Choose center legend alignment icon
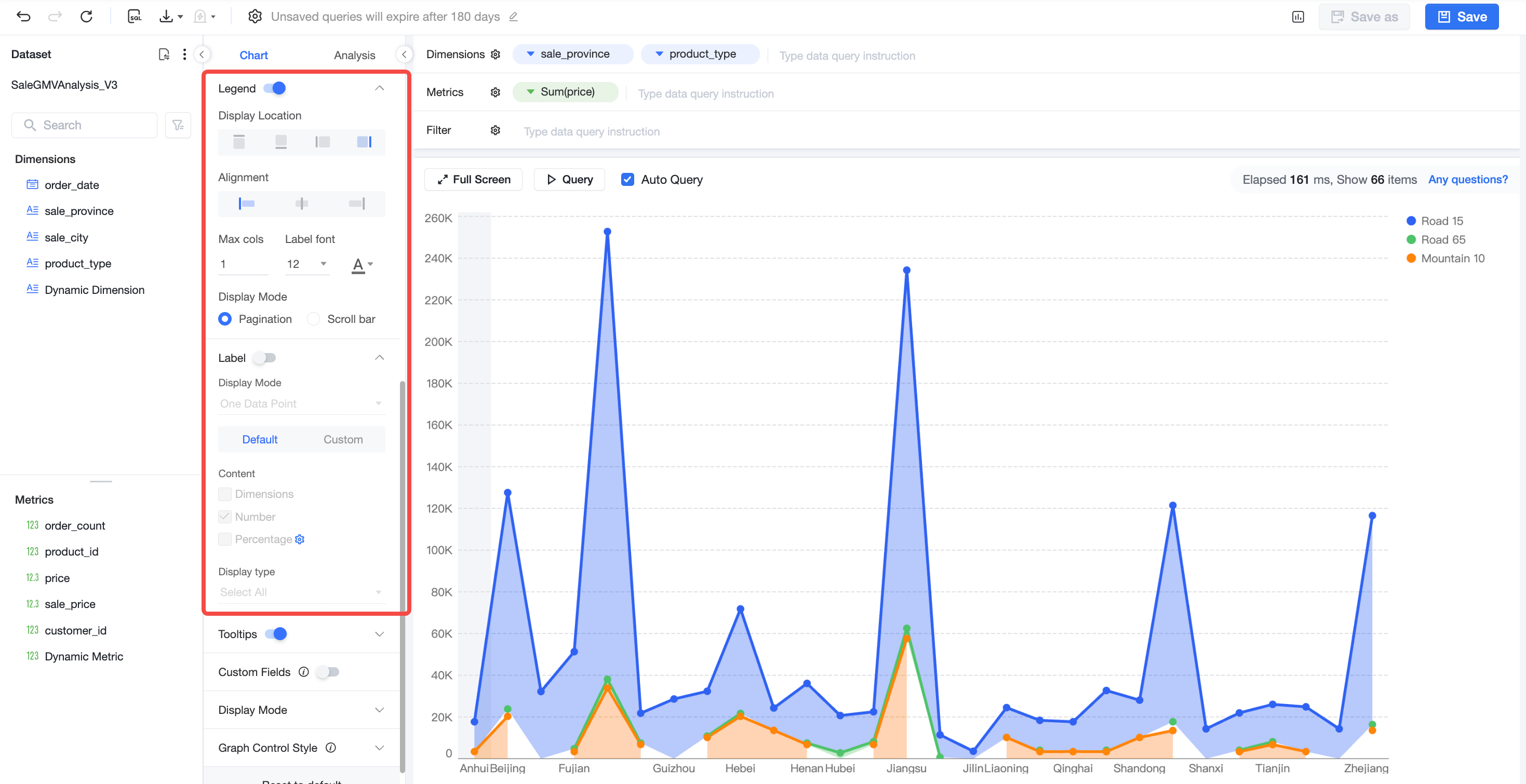 coord(302,204)
